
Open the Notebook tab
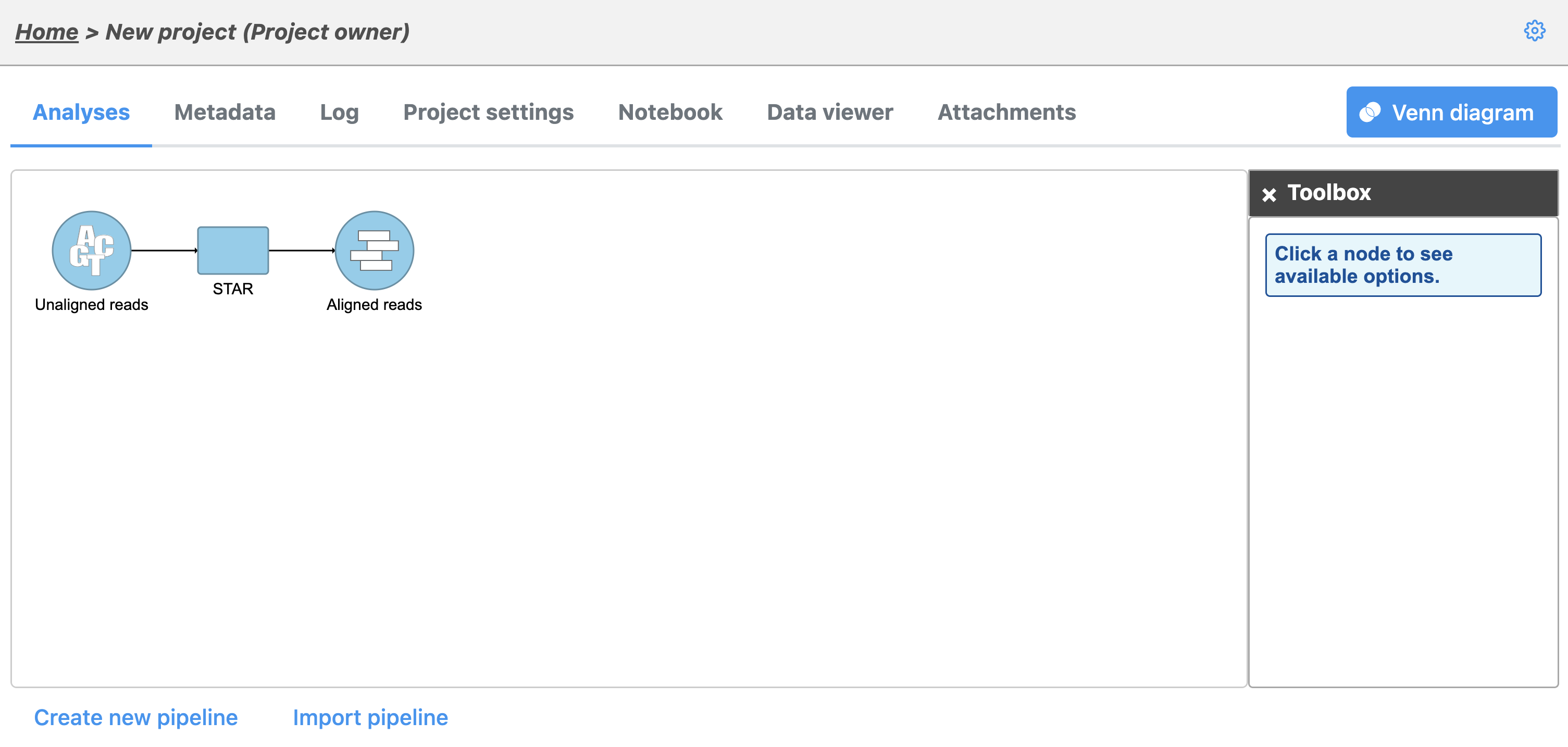click(670, 112)
